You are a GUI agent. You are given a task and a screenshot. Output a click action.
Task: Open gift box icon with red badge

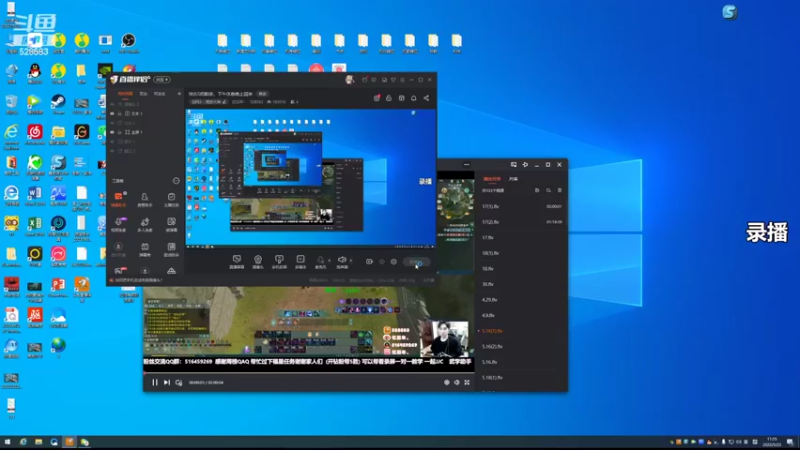pyautogui.click(x=377, y=98)
